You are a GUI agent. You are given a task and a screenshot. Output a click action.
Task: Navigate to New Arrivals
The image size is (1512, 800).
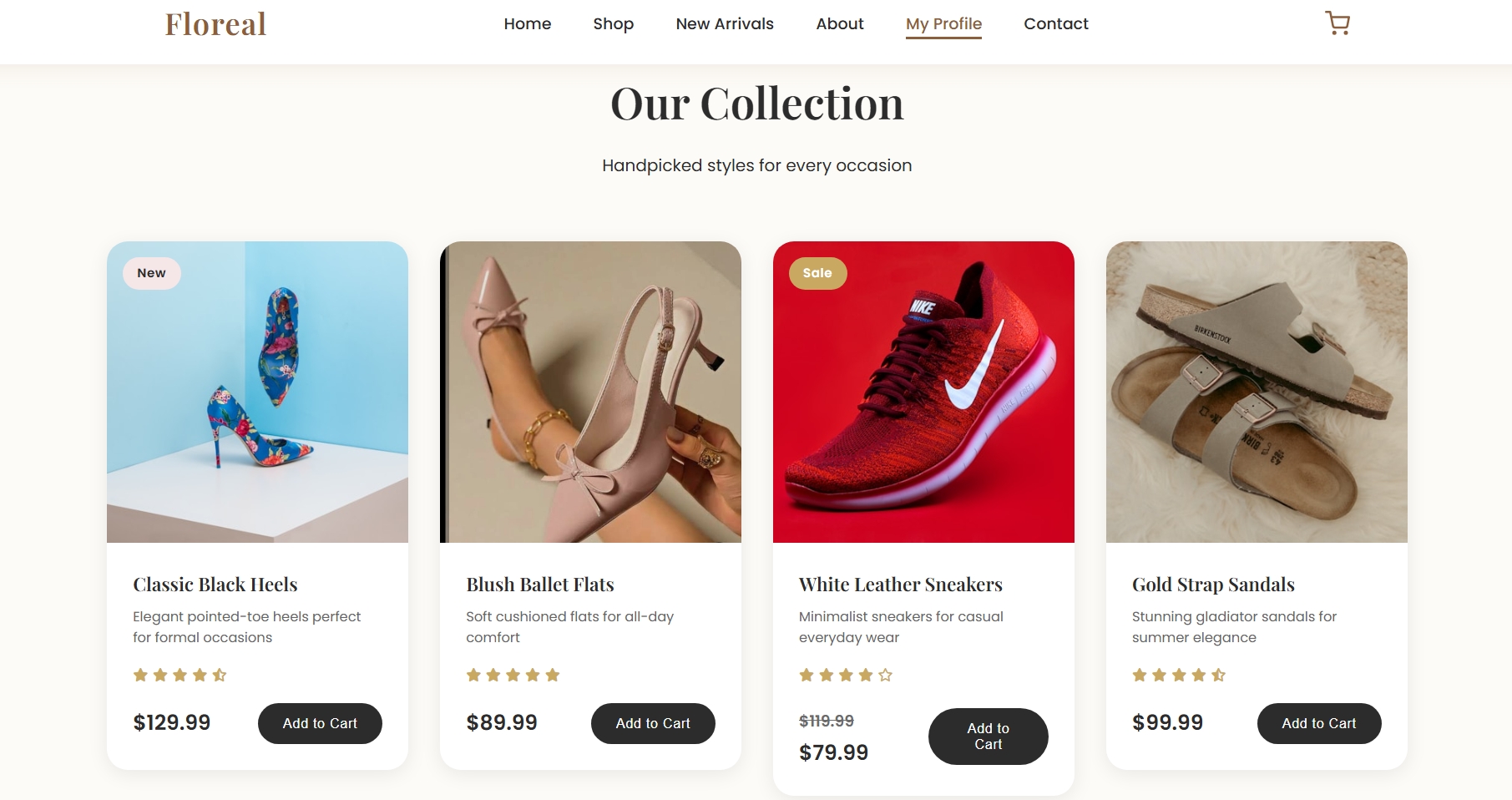click(x=725, y=24)
